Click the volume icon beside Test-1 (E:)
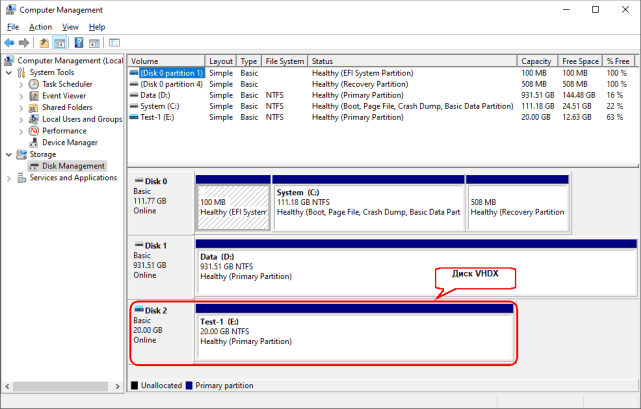 click(x=134, y=117)
